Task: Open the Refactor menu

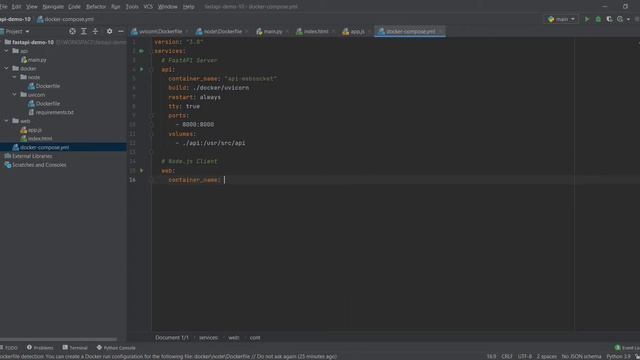Action: click(96, 7)
